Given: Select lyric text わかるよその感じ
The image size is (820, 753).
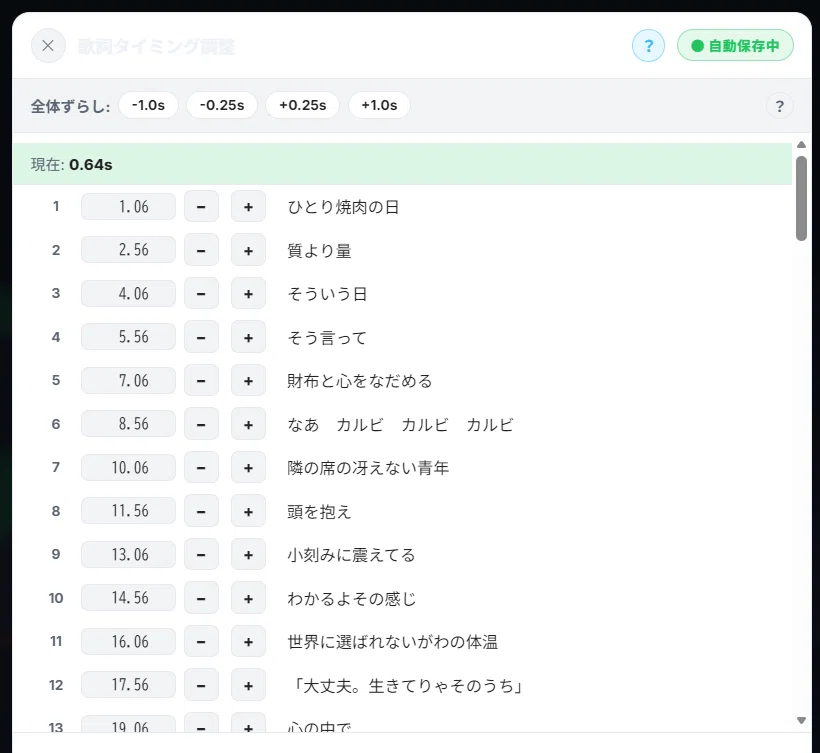Looking at the screenshot, I should [x=351, y=598].
